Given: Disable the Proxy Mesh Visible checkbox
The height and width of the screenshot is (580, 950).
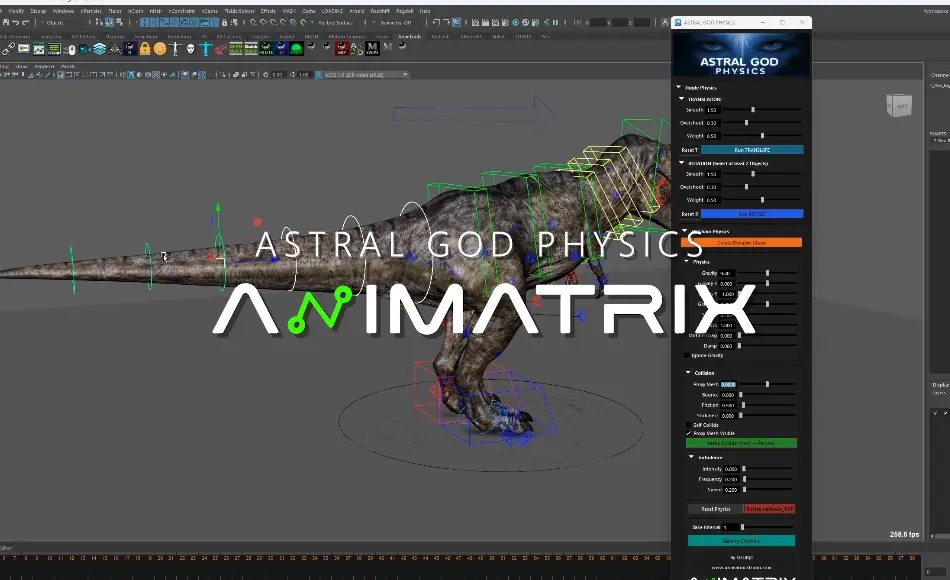Looking at the screenshot, I should tap(690, 431).
